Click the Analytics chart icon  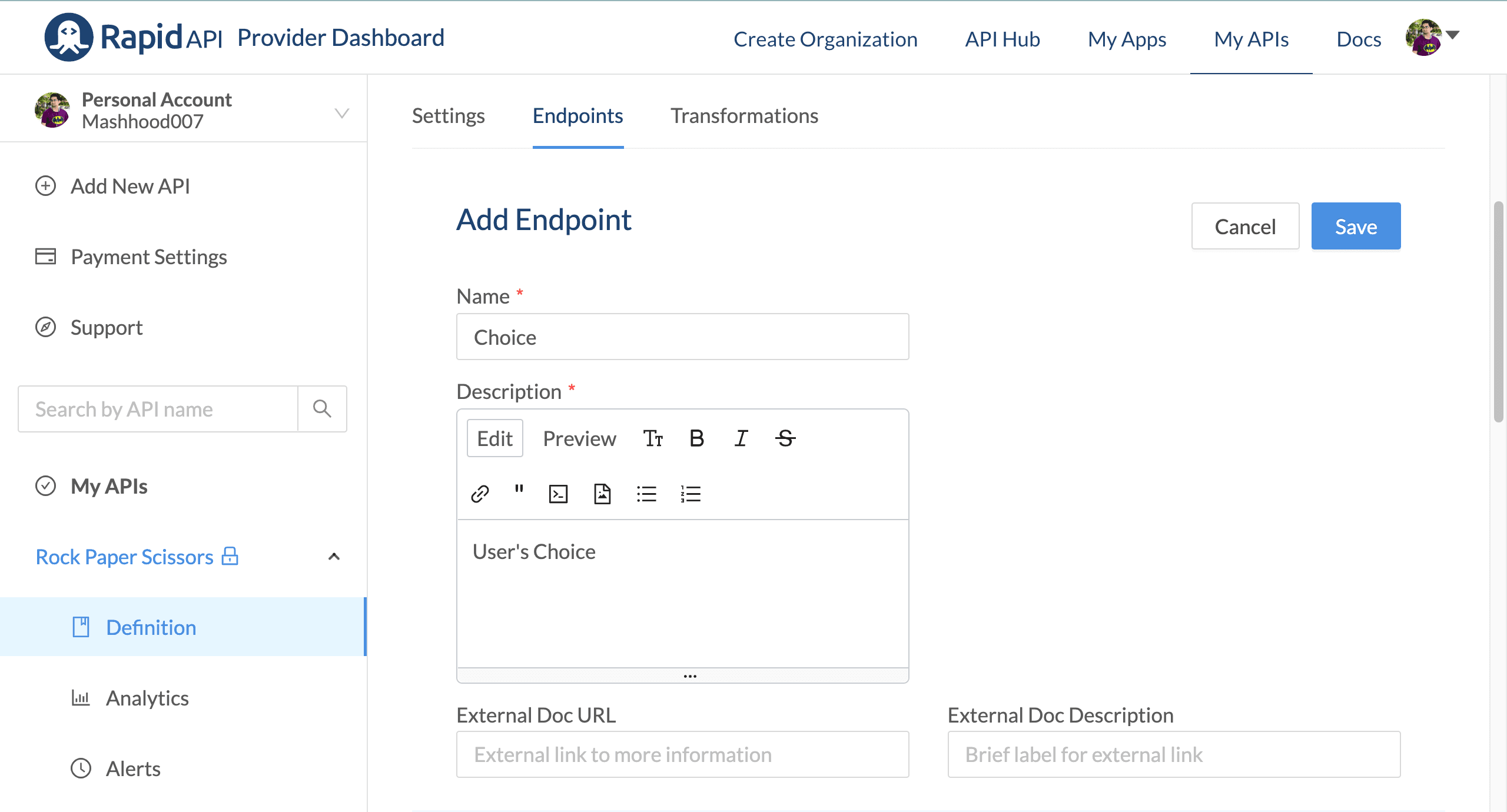click(81, 698)
